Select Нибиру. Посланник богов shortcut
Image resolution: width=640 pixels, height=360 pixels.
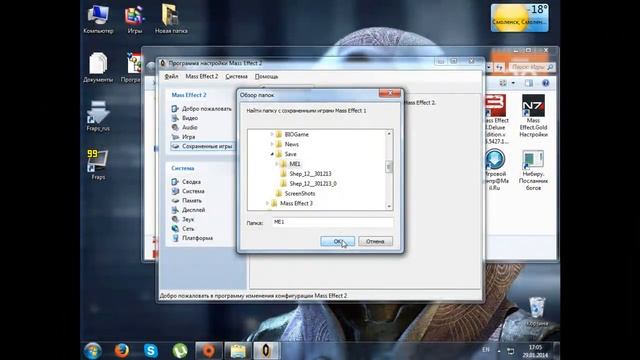(x=533, y=170)
